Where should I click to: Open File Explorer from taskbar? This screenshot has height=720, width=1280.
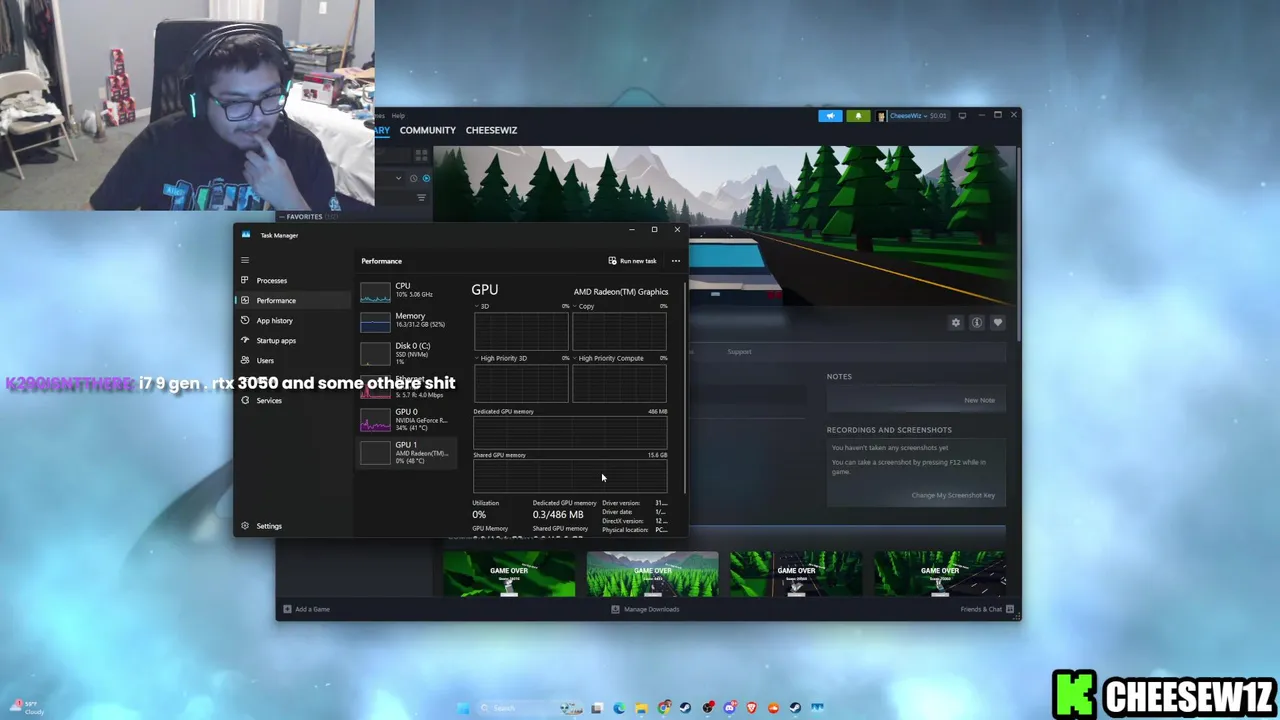641,708
